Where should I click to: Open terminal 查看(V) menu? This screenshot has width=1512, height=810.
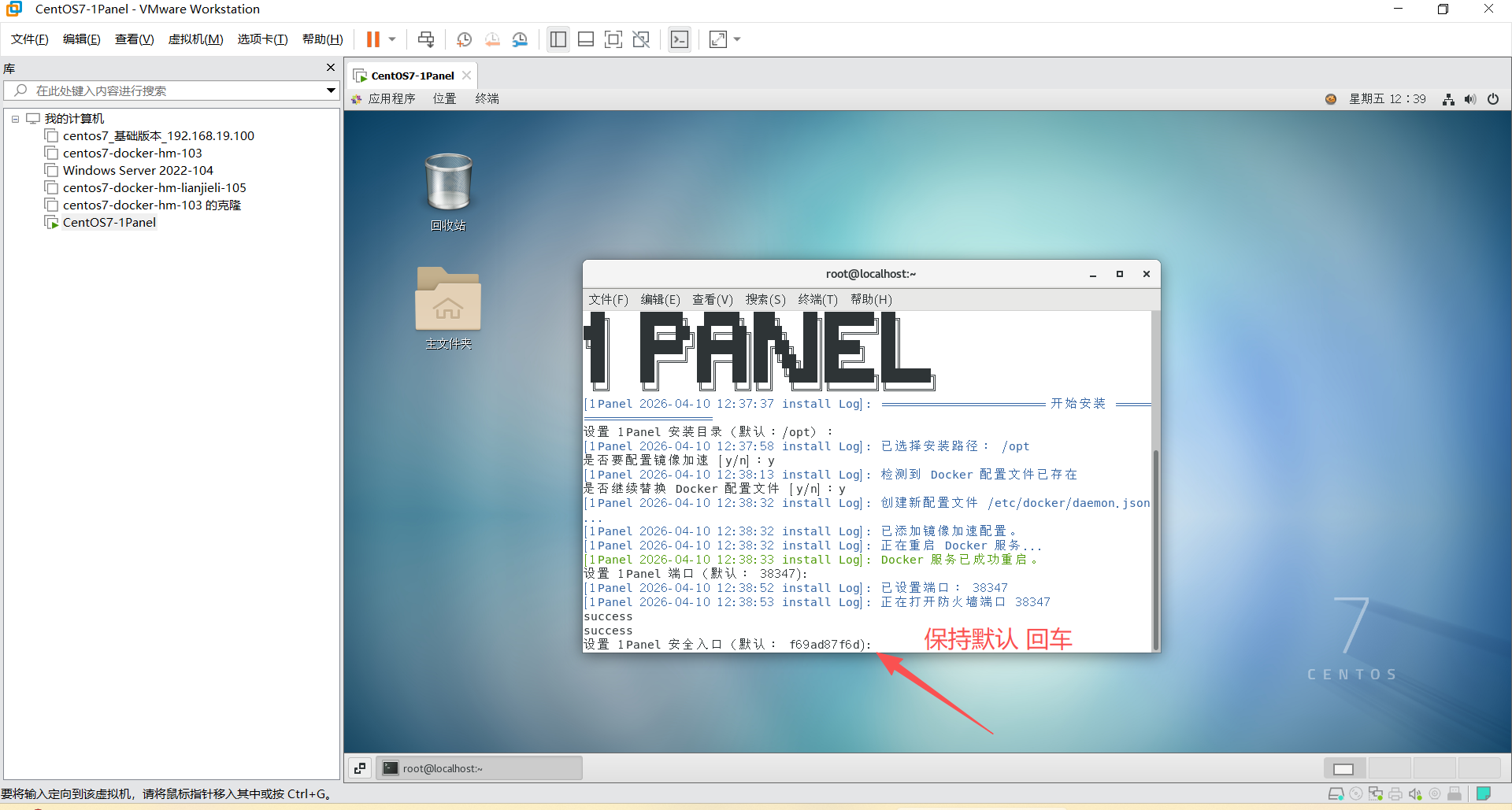(713, 300)
